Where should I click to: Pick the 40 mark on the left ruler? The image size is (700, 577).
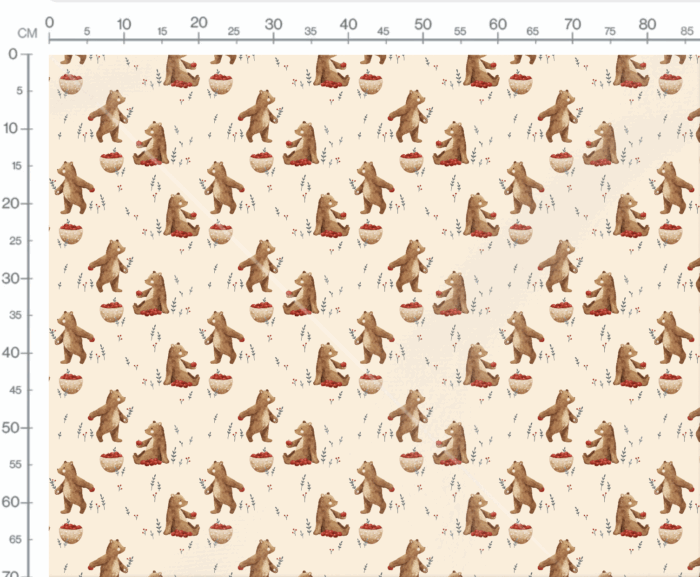[x=10, y=353]
